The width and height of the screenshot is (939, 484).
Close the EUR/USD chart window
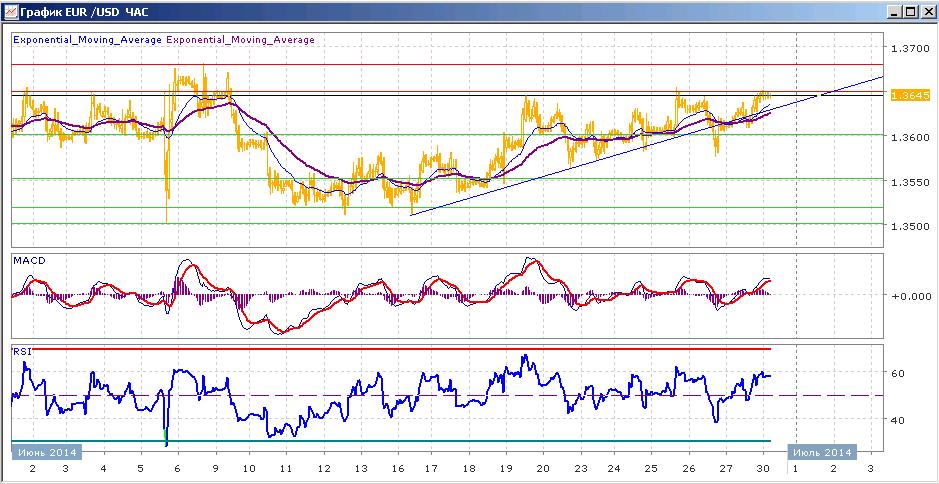click(926, 11)
